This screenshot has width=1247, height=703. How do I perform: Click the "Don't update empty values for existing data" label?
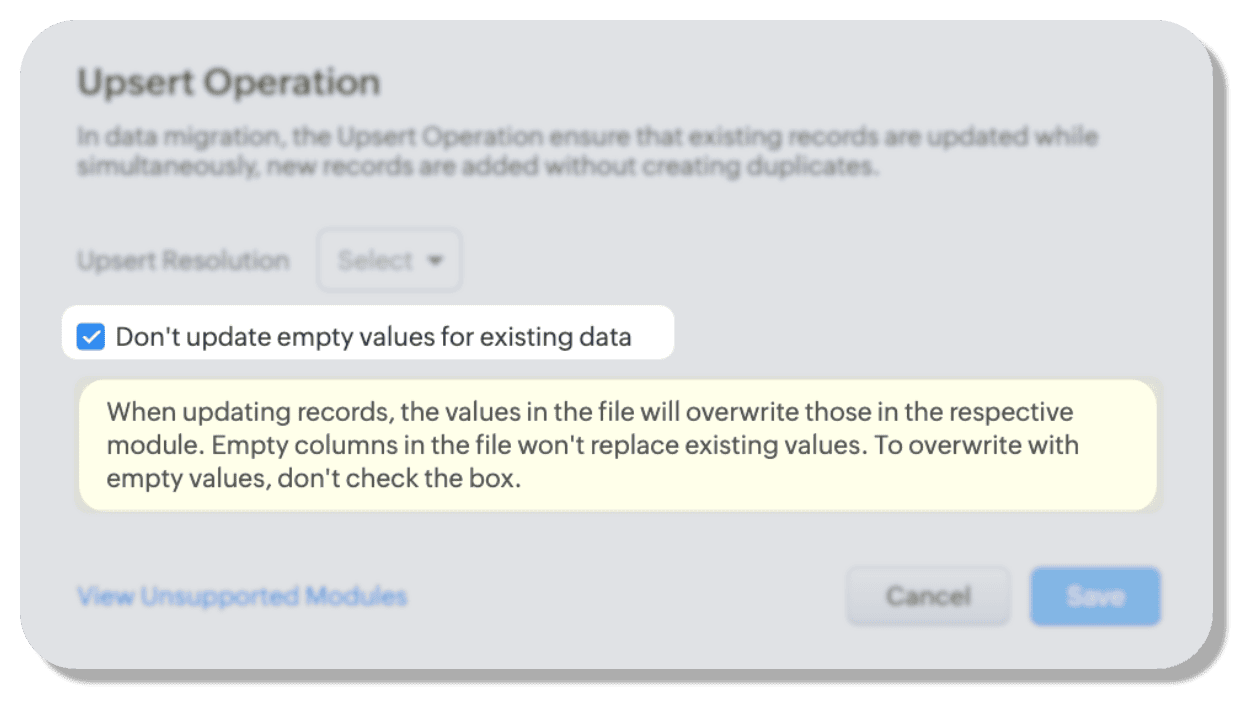pos(373,337)
